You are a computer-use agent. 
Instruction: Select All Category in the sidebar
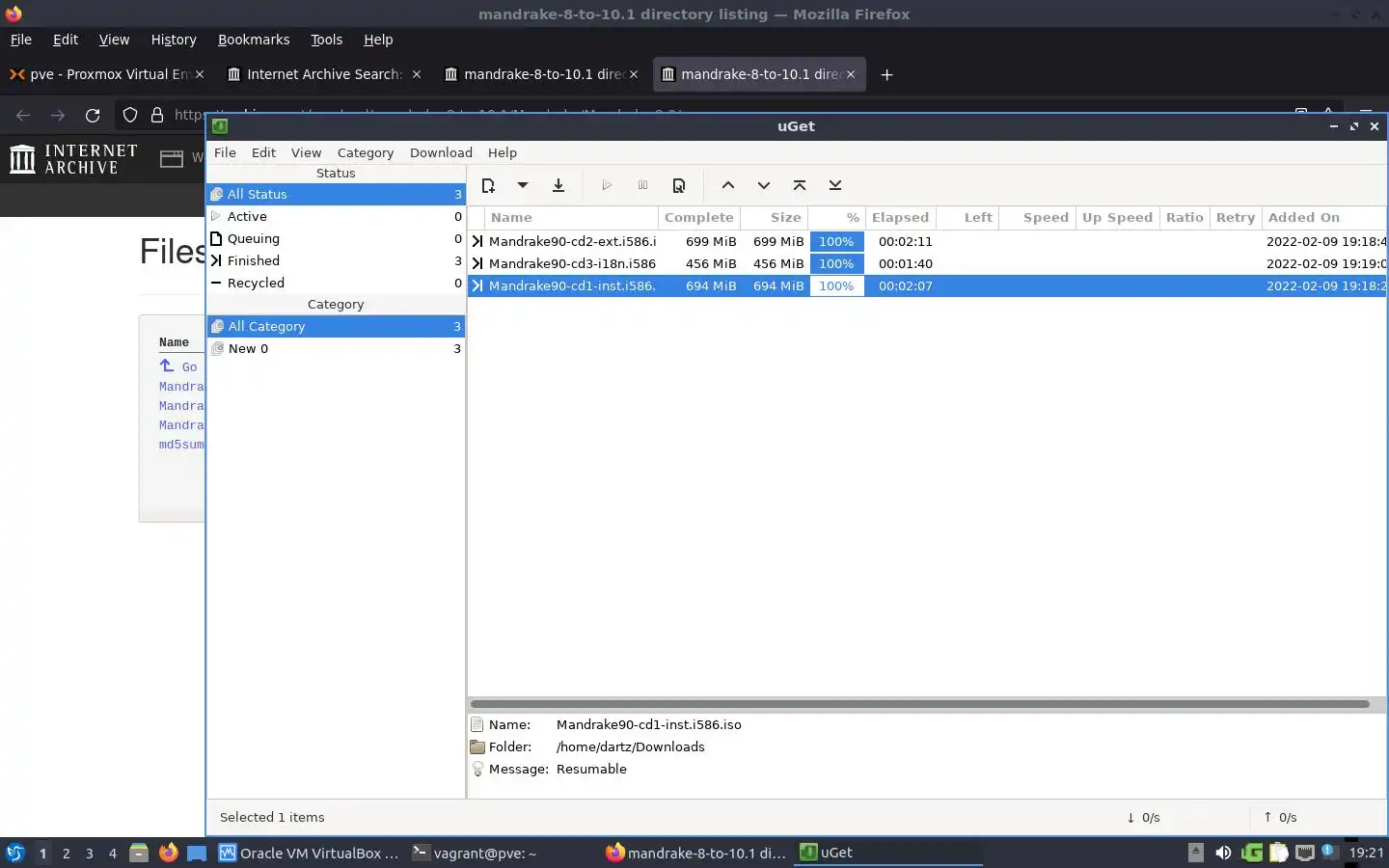point(336,326)
